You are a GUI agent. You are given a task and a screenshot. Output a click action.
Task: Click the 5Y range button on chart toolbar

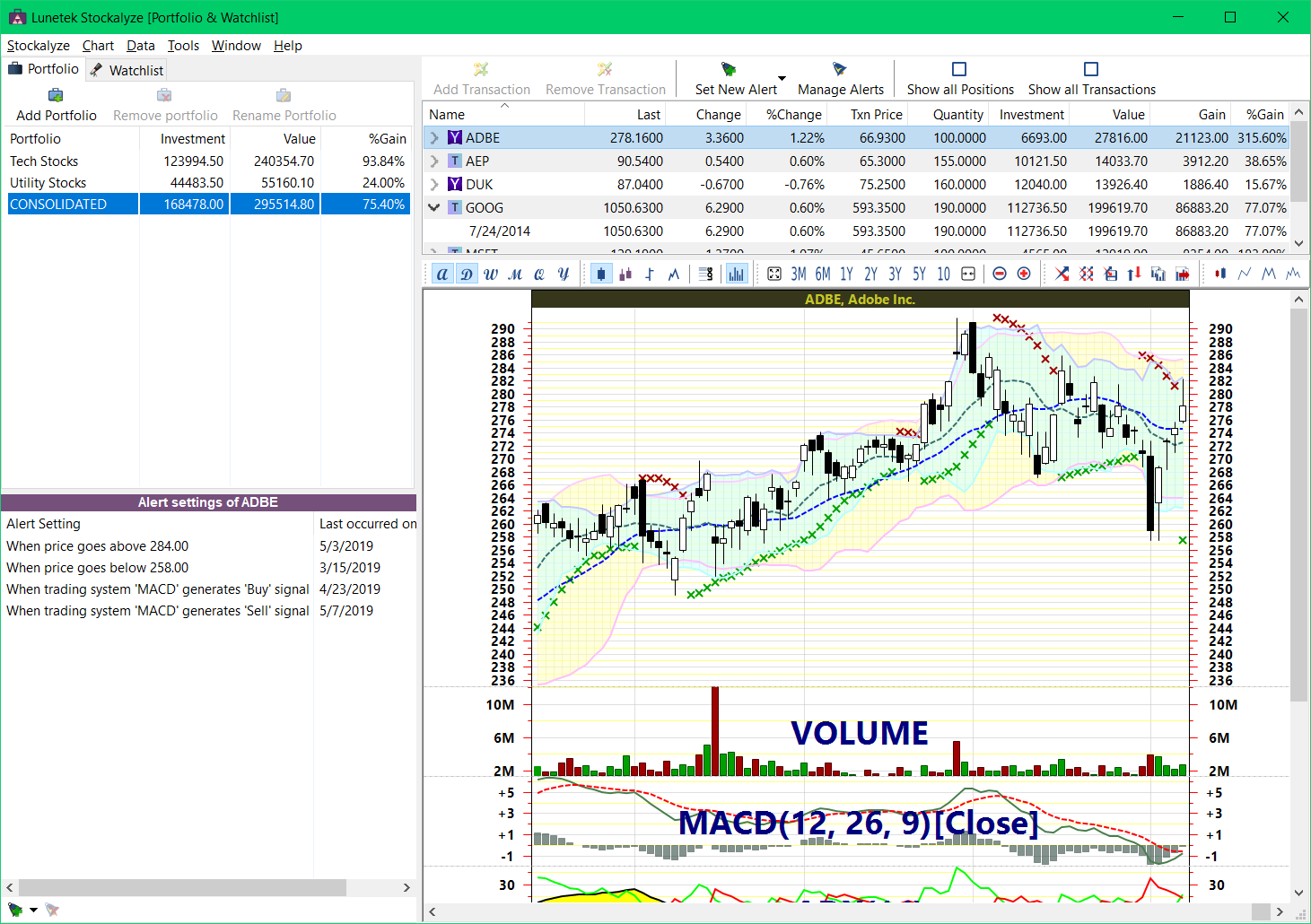919,274
